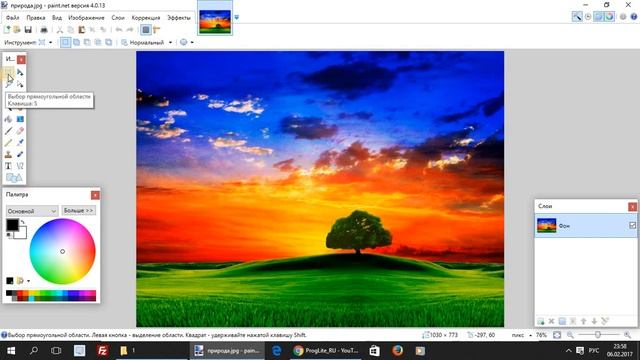Viewport: 640px width, 360px height.
Task: Open the Основной color mode dropdown
Action: [31, 211]
